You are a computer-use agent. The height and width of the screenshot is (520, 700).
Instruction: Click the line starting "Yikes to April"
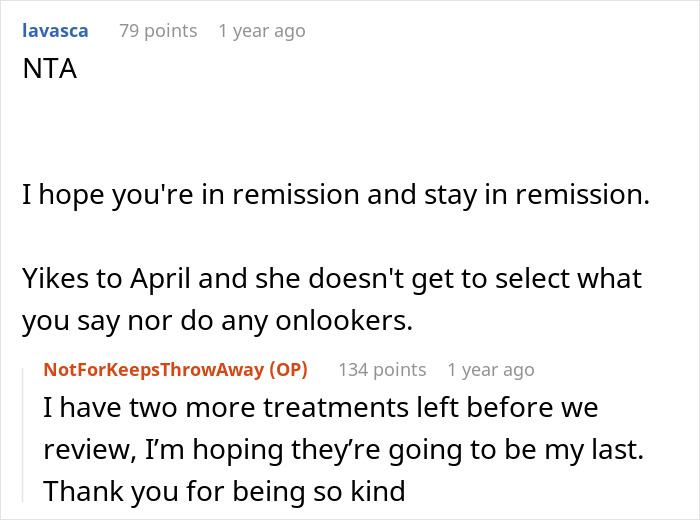332,279
